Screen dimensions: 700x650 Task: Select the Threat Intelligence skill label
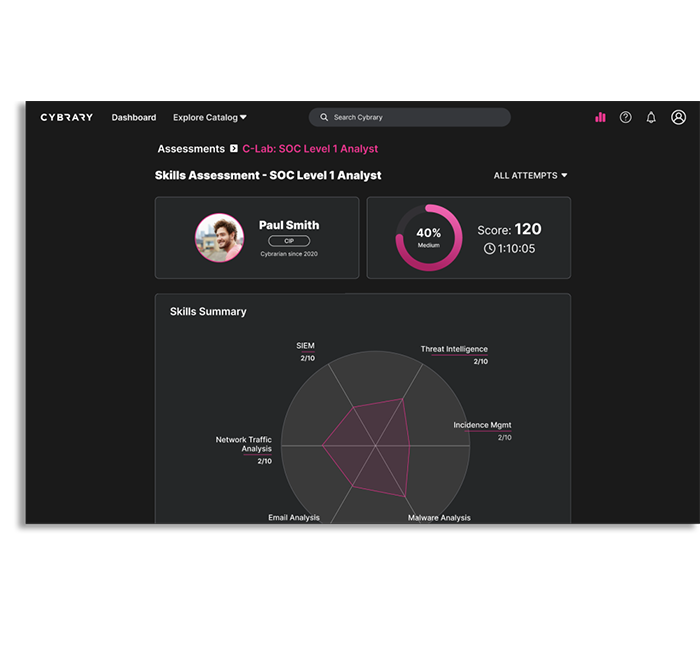(454, 349)
